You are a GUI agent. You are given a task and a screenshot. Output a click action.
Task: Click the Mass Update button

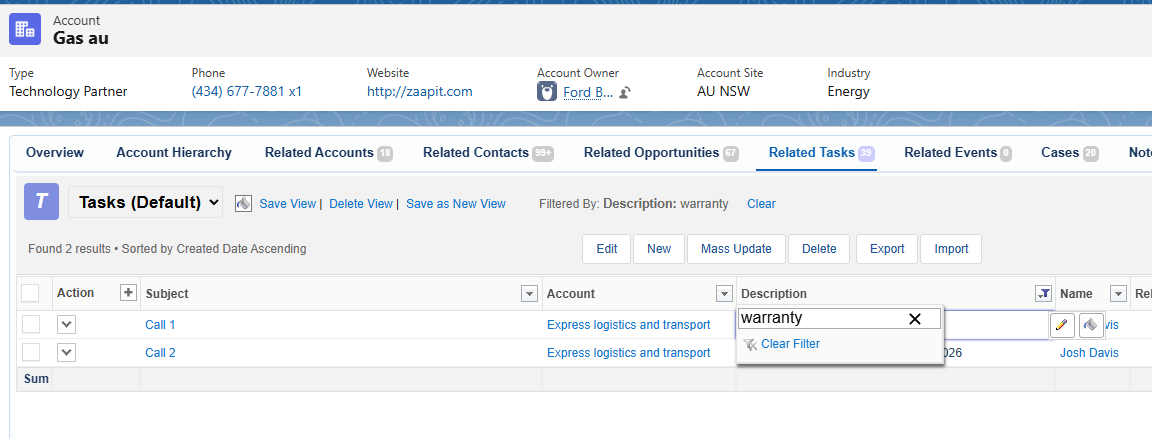[x=736, y=249]
